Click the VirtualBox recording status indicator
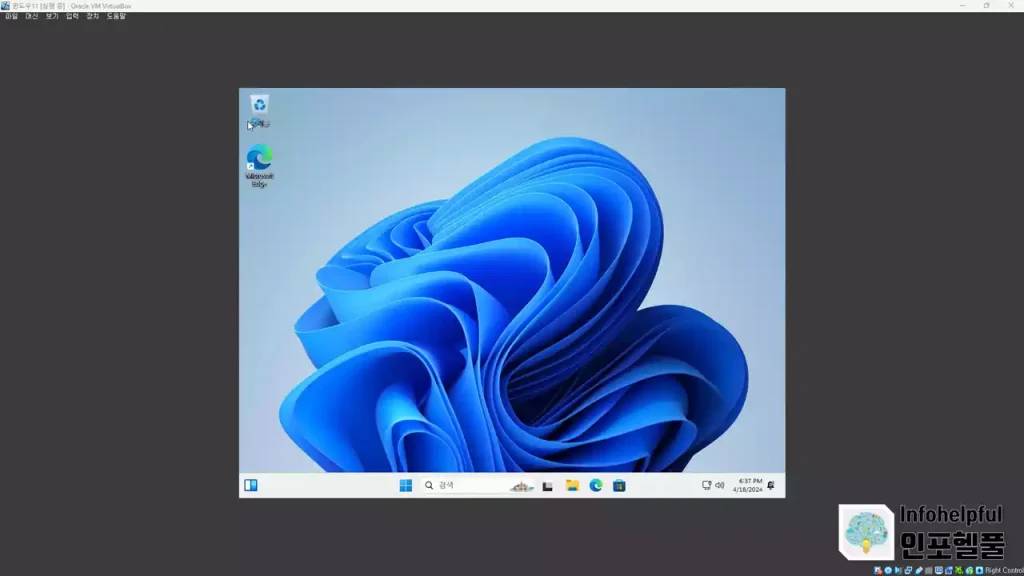This screenshot has width=1024, height=576. coord(949,571)
